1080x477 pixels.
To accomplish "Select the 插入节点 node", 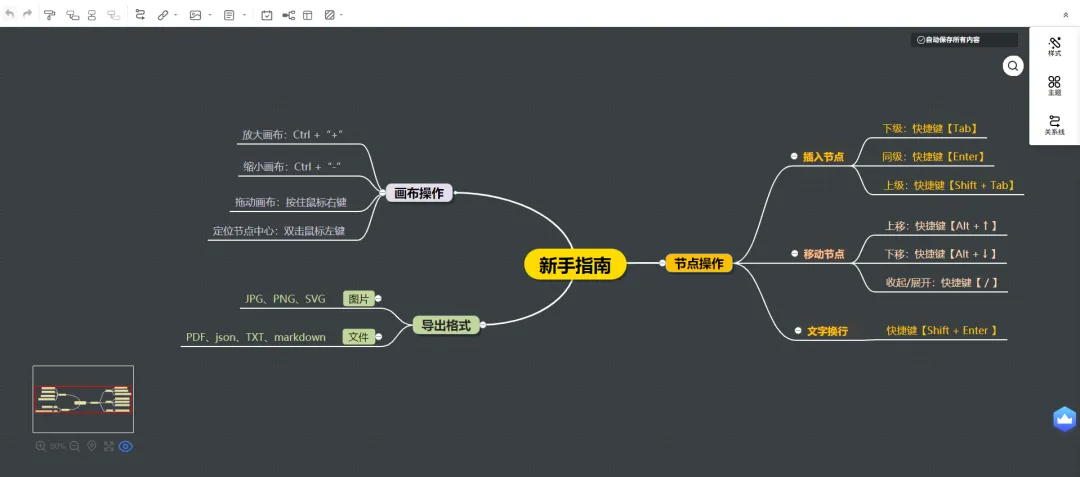I will (823, 157).
